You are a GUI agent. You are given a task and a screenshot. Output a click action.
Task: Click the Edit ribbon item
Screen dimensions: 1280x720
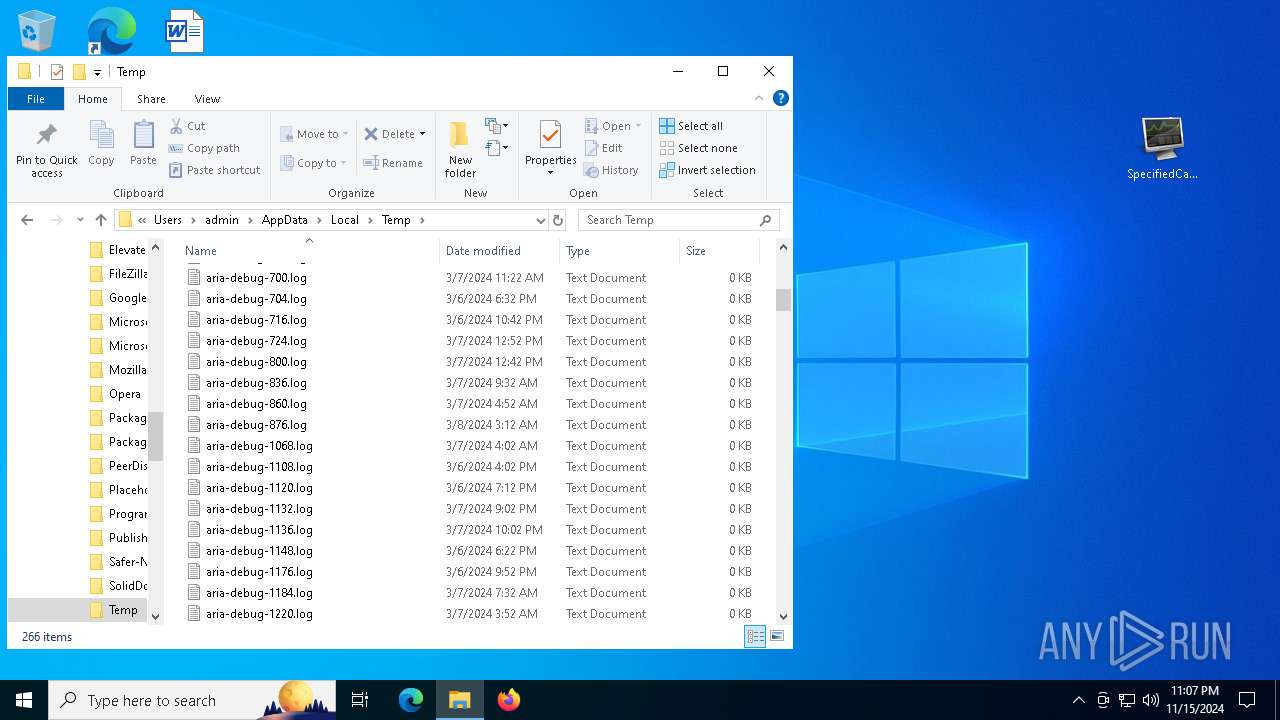tap(604, 148)
